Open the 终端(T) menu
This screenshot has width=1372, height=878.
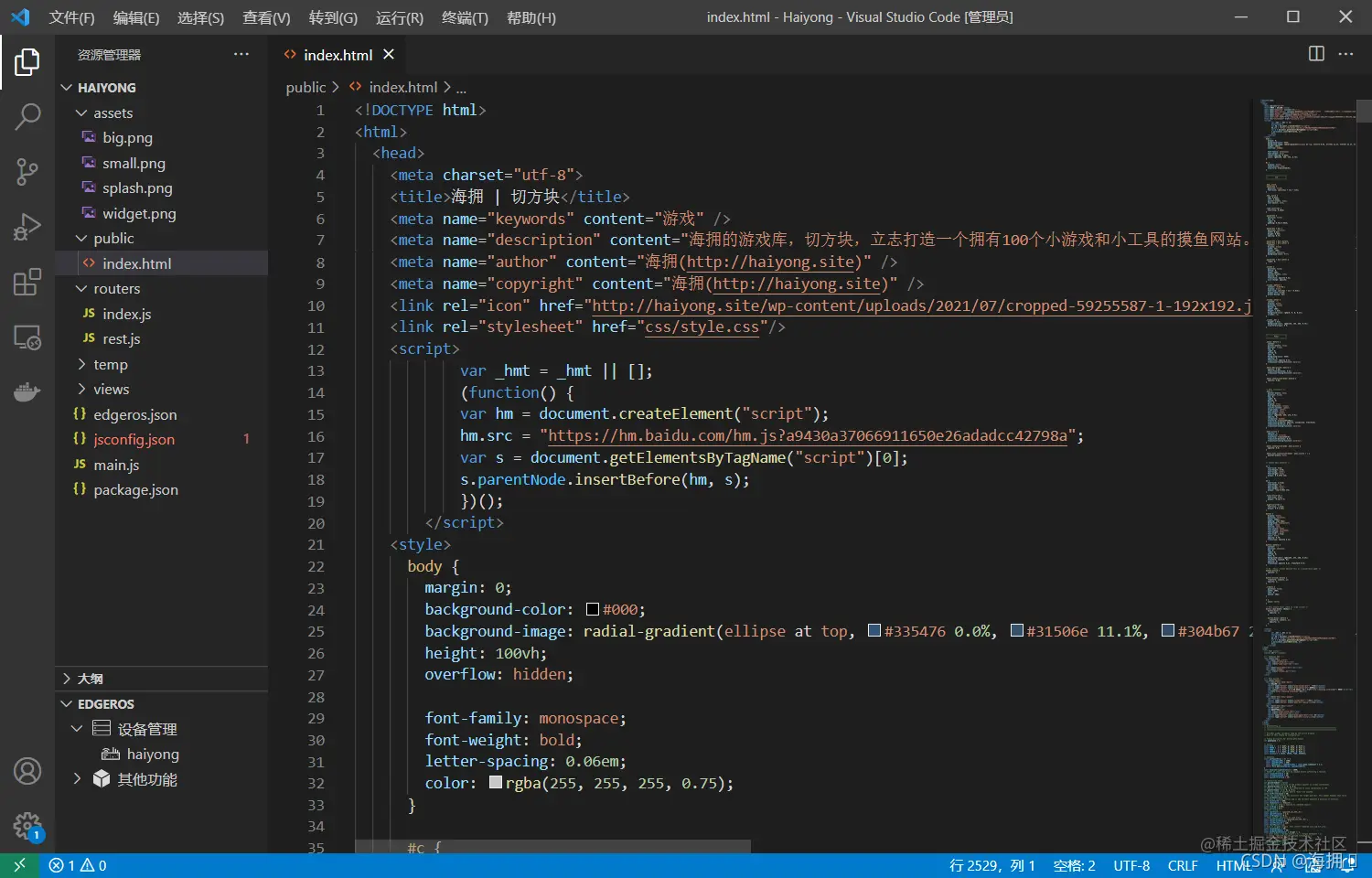coord(465,17)
